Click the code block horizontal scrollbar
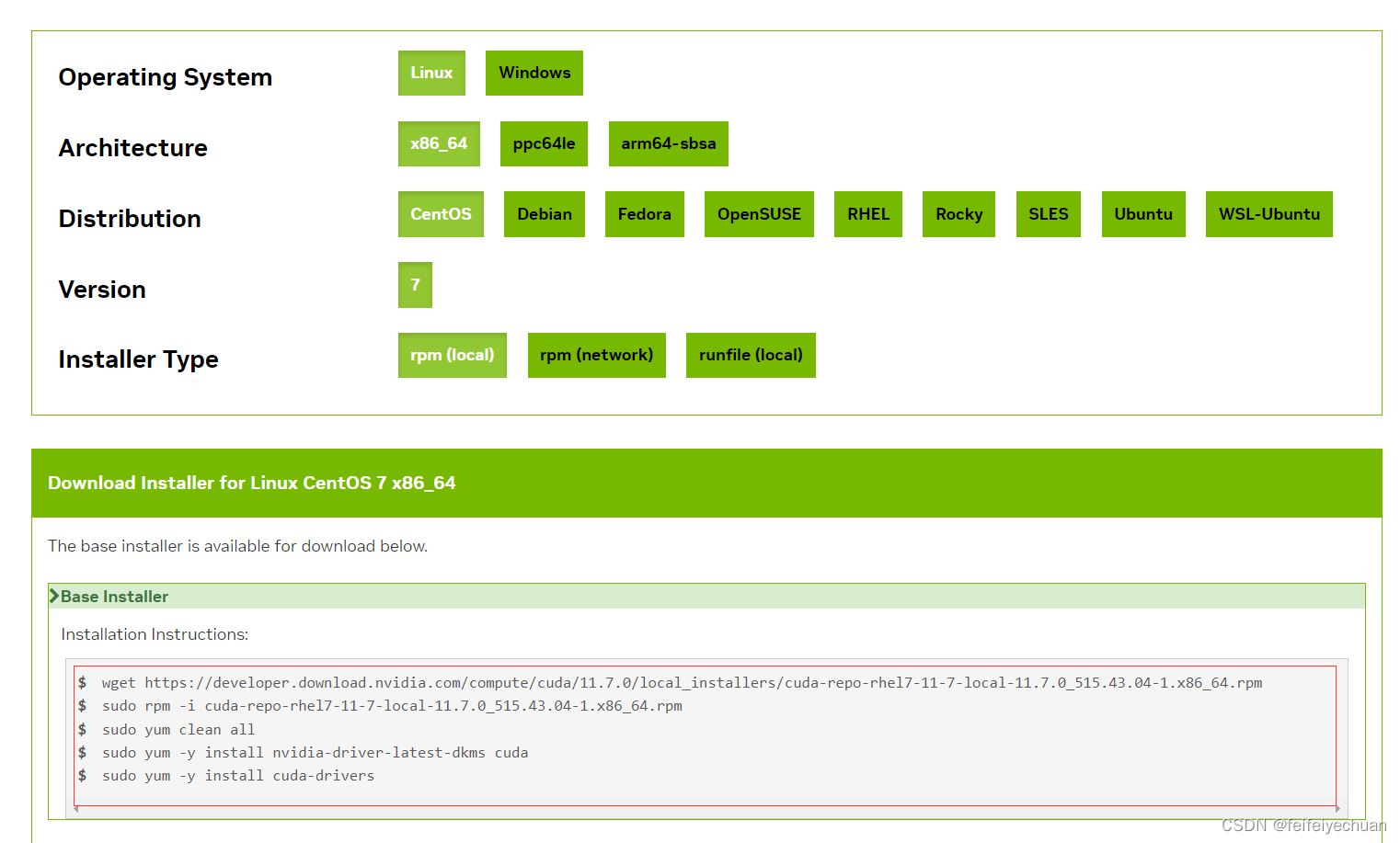 706,810
